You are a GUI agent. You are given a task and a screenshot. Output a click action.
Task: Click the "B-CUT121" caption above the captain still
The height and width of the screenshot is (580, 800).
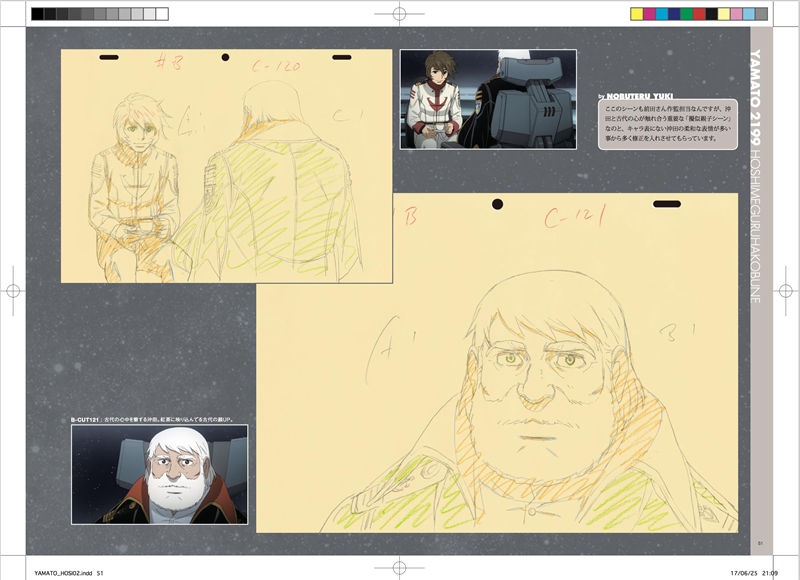[153, 420]
